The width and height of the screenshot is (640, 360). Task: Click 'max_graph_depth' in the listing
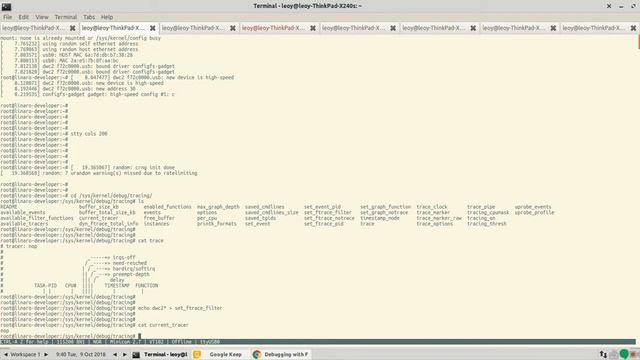(x=218, y=207)
